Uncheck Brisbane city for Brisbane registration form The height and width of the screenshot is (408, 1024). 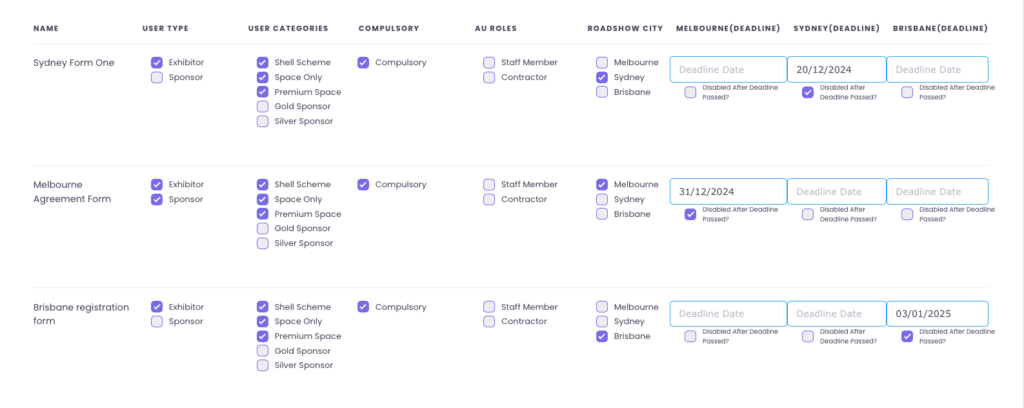602,336
